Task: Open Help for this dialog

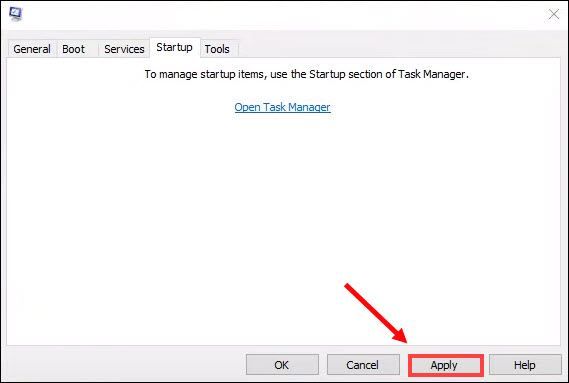Action: 525,365
